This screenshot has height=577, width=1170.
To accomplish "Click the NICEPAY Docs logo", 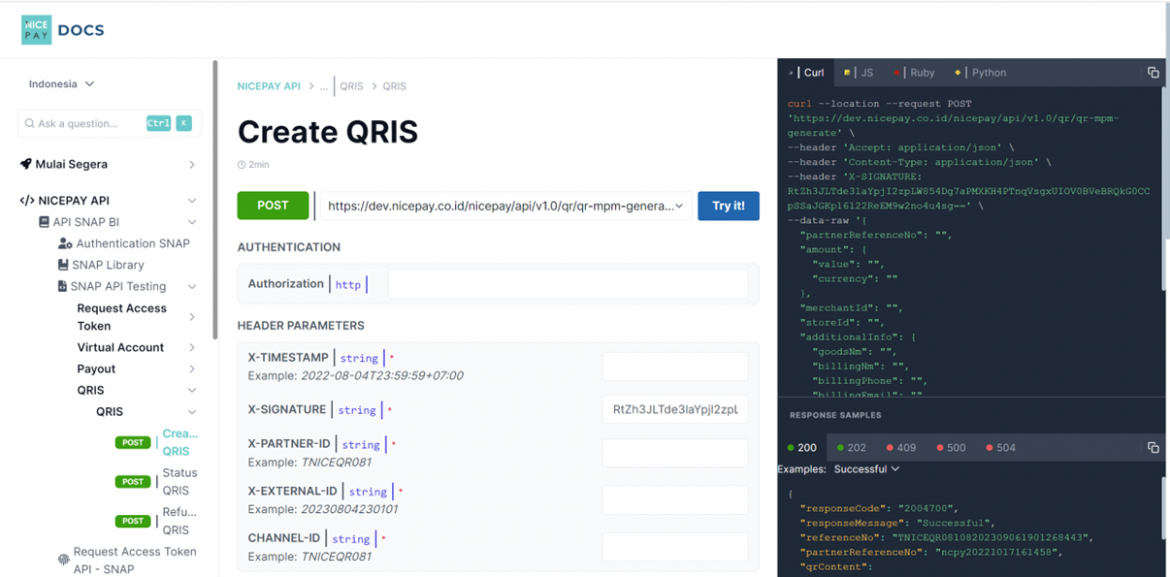I will pos(62,30).
